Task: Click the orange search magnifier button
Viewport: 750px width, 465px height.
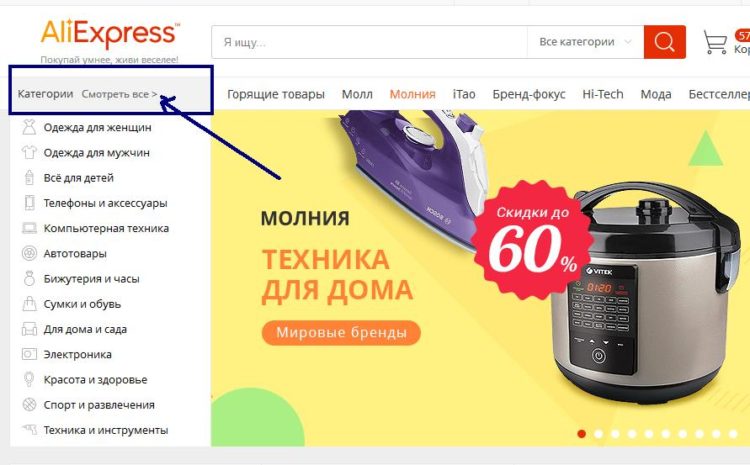Action: point(664,42)
